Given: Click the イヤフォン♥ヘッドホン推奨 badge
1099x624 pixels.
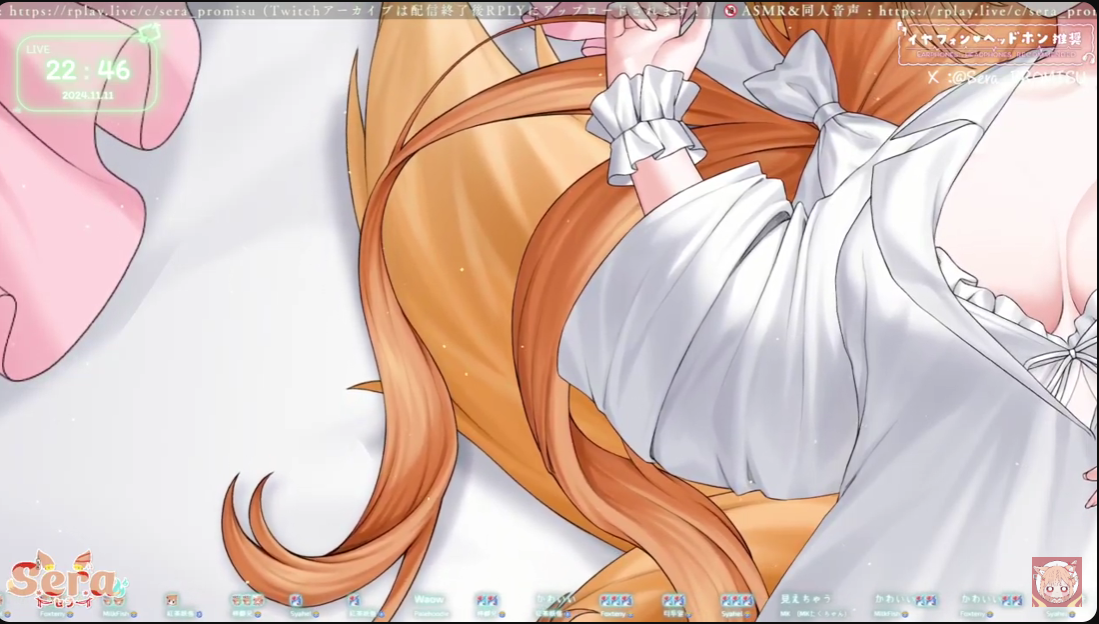Looking at the screenshot, I should coord(995,43).
